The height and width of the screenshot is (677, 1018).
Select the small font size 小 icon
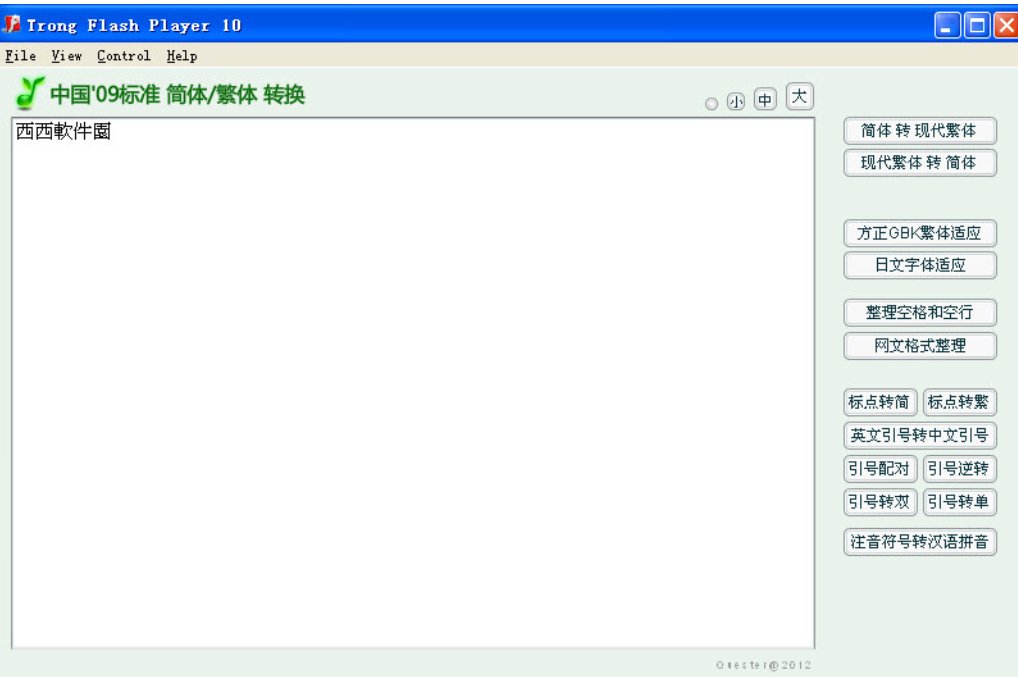coord(735,102)
